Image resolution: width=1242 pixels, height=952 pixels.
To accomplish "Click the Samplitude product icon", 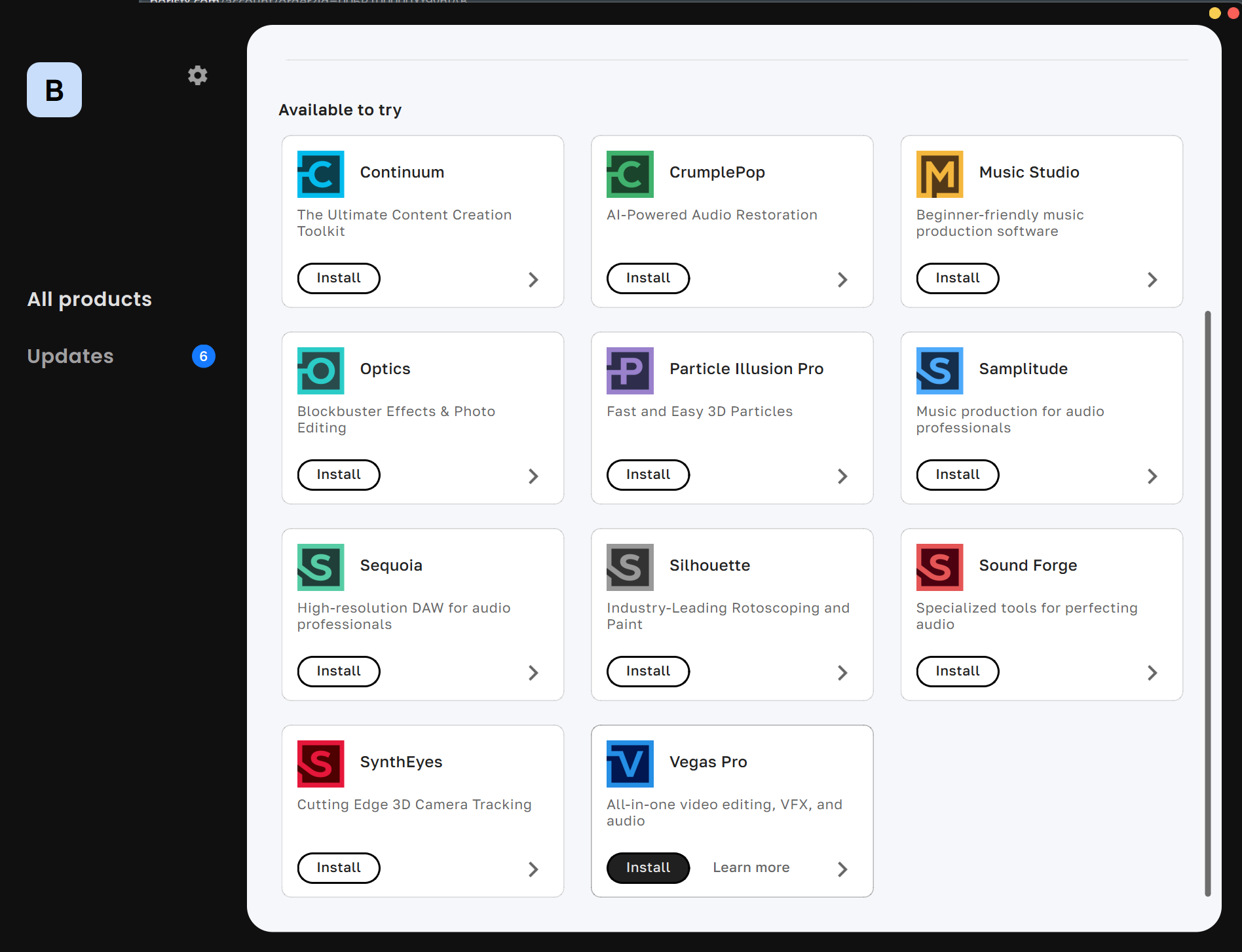I will (939, 371).
